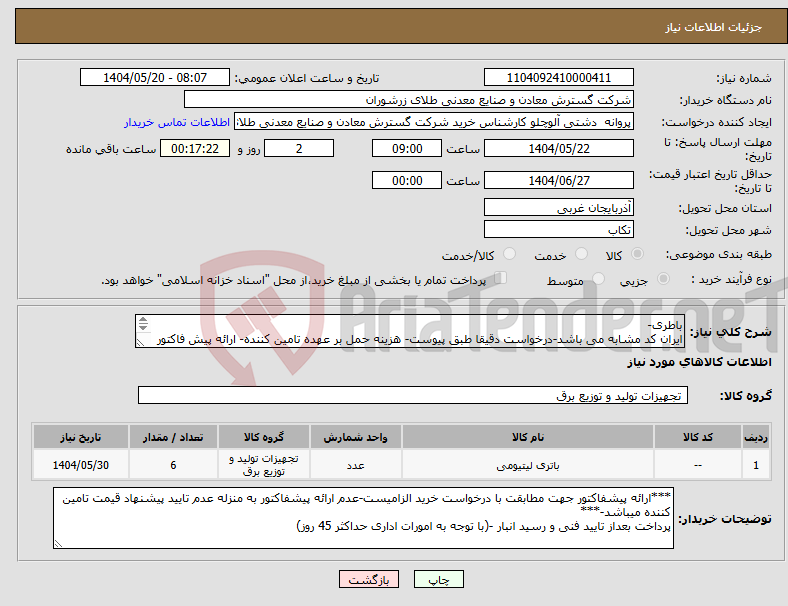
Task: Click buyer name field شرکت گسترش معادن
Action: tap(409, 99)
